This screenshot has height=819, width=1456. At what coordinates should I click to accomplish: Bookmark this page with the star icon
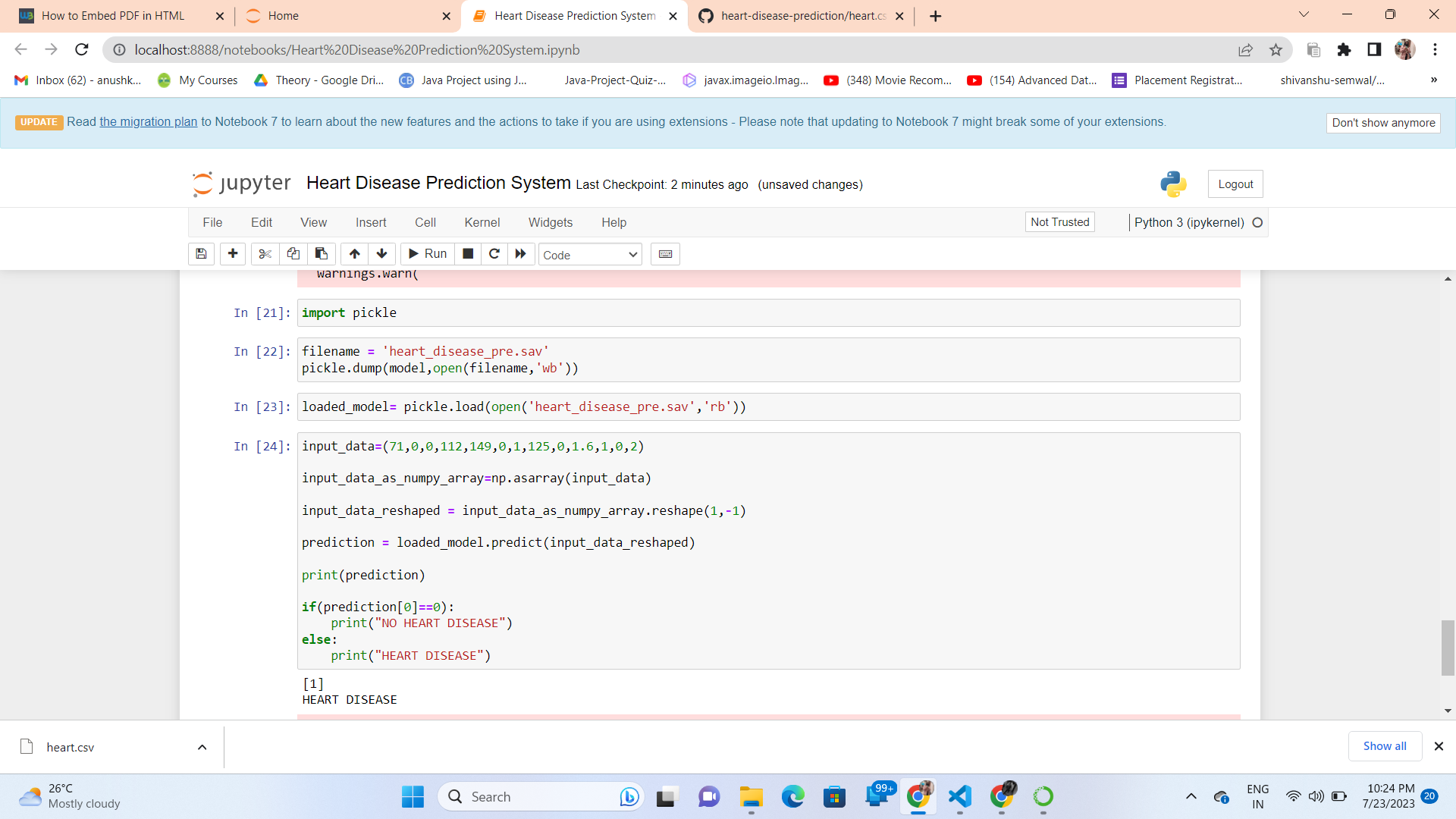[1276, 50]
